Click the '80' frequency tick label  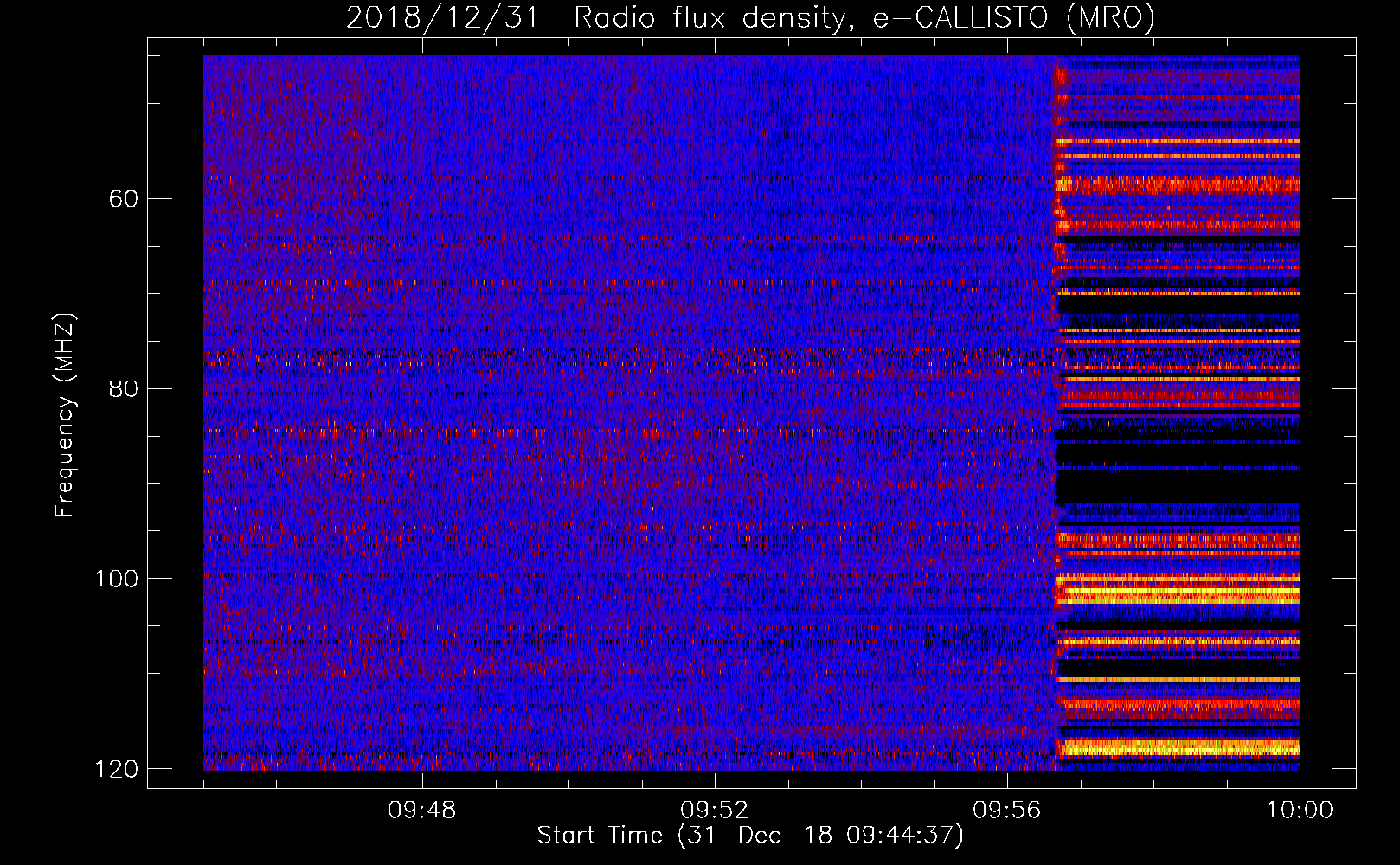click(124, 388)
